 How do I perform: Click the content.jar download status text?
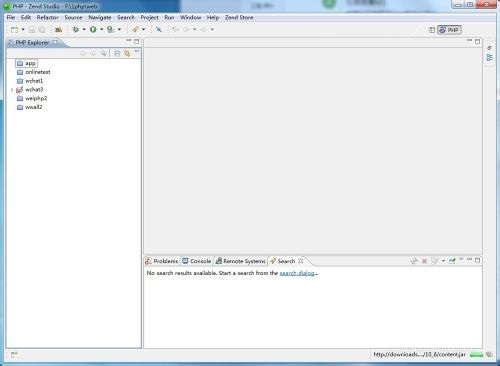coord(419,354)
